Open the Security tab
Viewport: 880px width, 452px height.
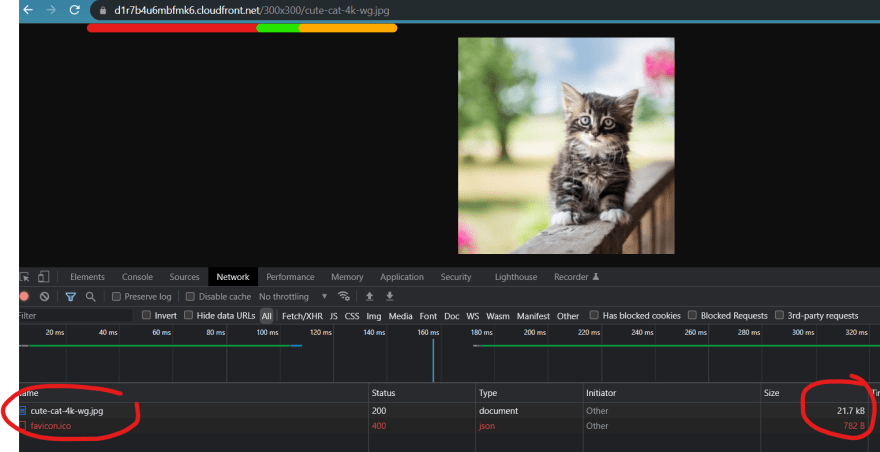click(x=456, y=277)
